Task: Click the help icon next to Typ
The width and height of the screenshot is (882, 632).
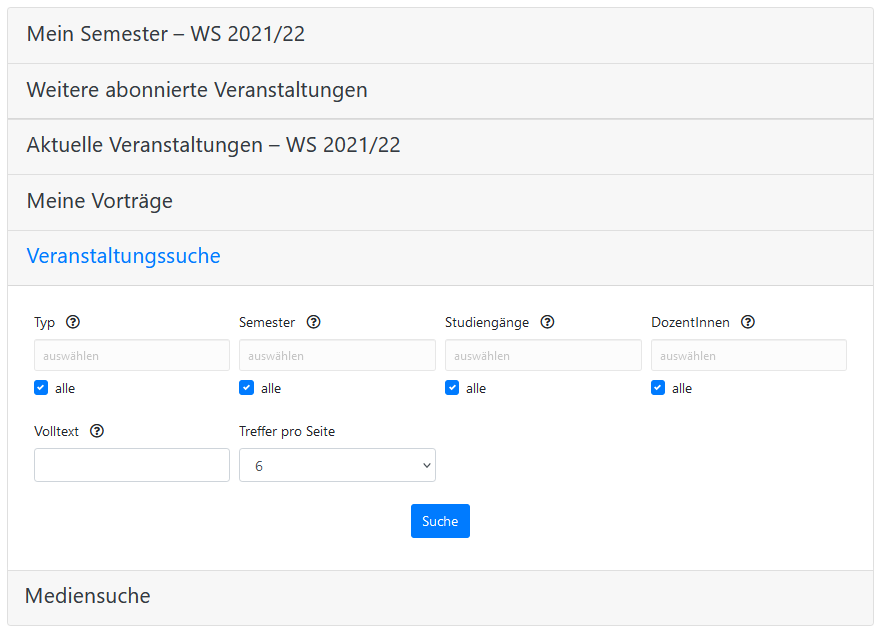Action: [73, 323]
